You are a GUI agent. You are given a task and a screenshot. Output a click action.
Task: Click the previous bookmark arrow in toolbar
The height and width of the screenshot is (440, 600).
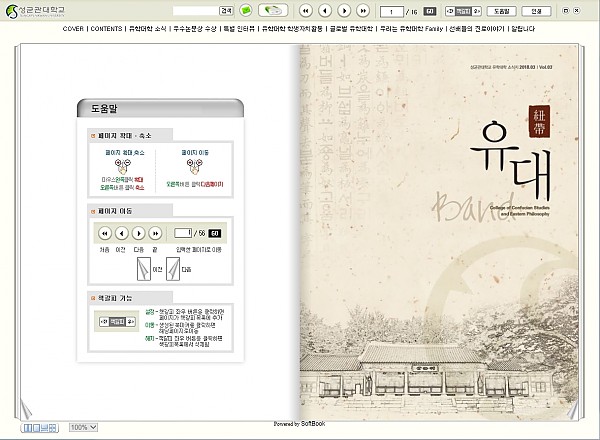450,11
